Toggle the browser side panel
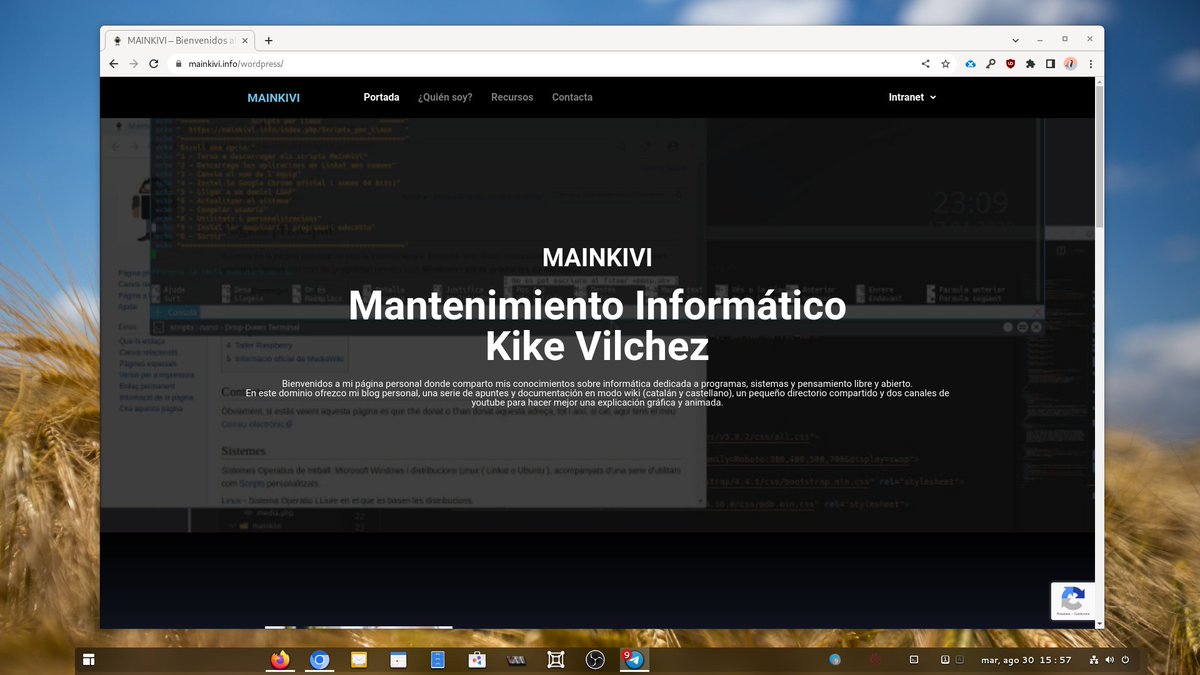The height and width of the screenshot is (675, 1200). pos(1050,63)
